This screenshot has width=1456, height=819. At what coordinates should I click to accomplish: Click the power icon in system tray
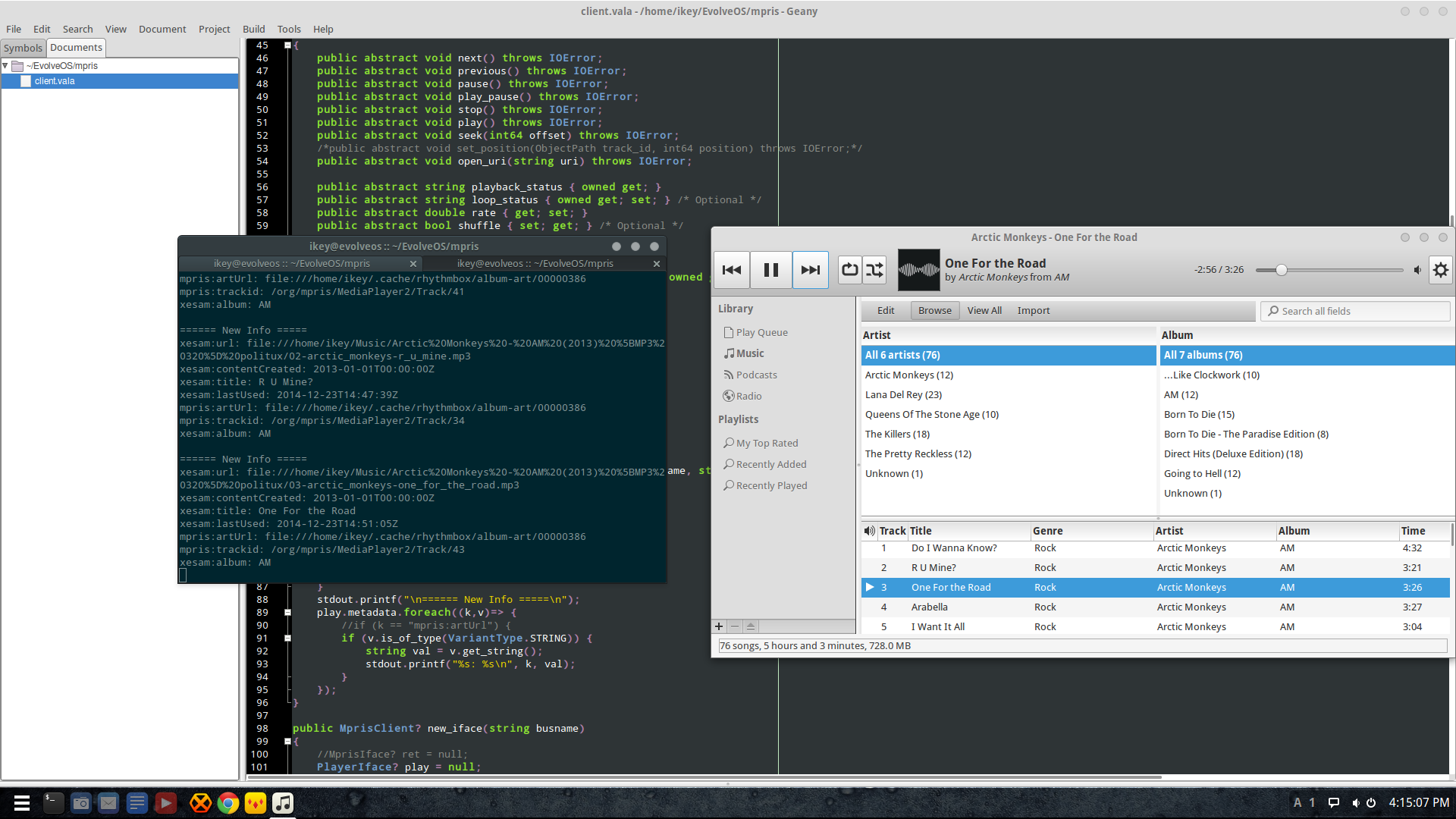[x=1371, y=802]
